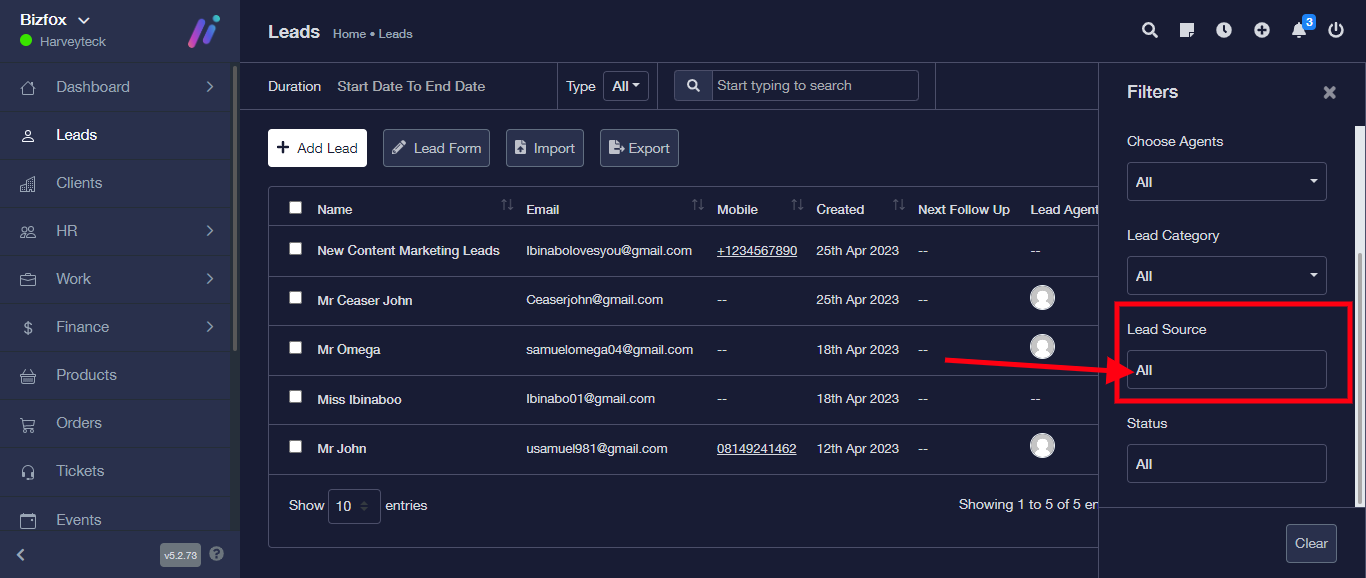Click the clock timer icon
Viewport: 1366px width, 578px height.
pyautogui.click(x=1224, y=30)
